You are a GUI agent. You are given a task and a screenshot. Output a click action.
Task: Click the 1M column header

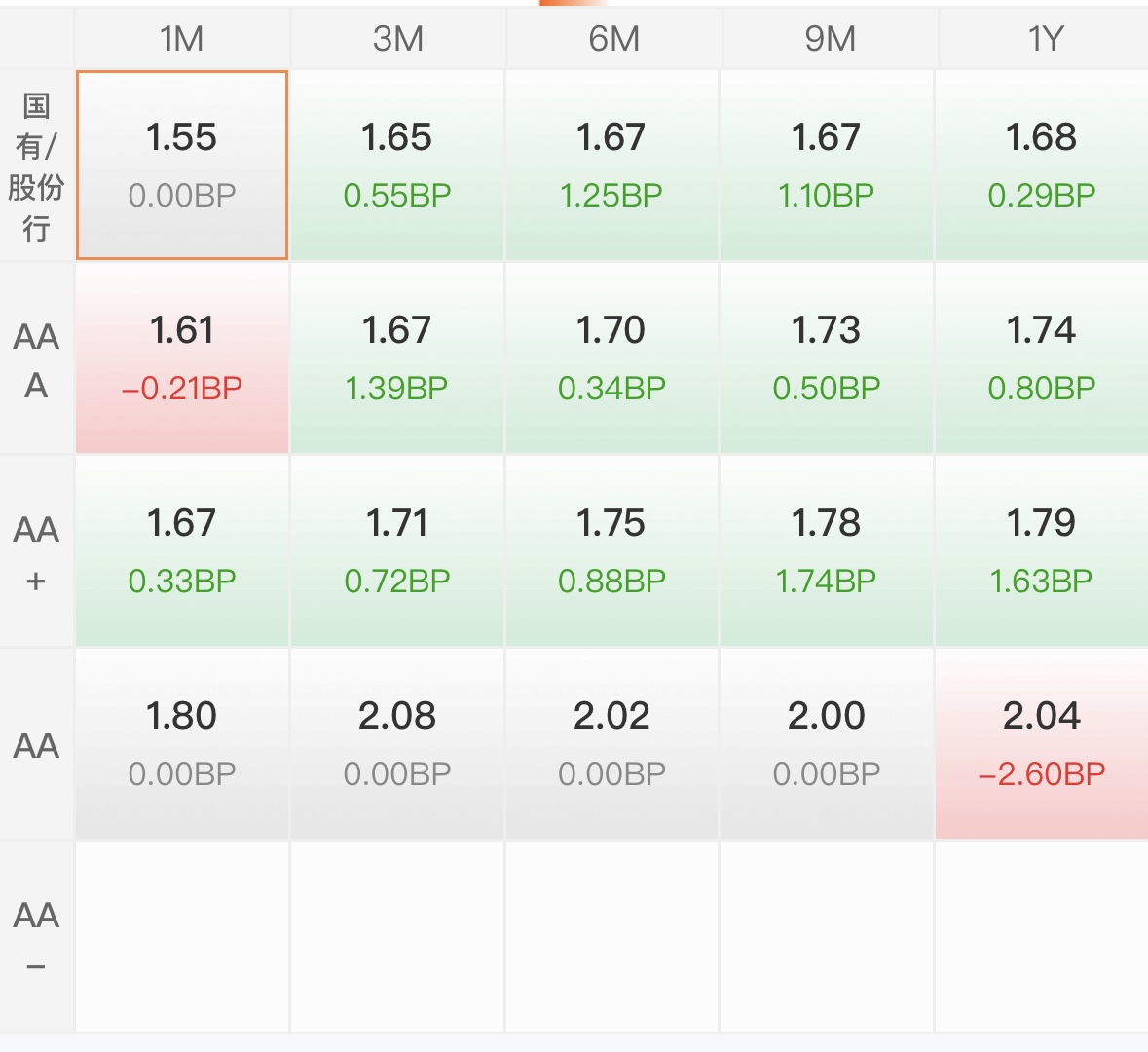tap(181, 38)
